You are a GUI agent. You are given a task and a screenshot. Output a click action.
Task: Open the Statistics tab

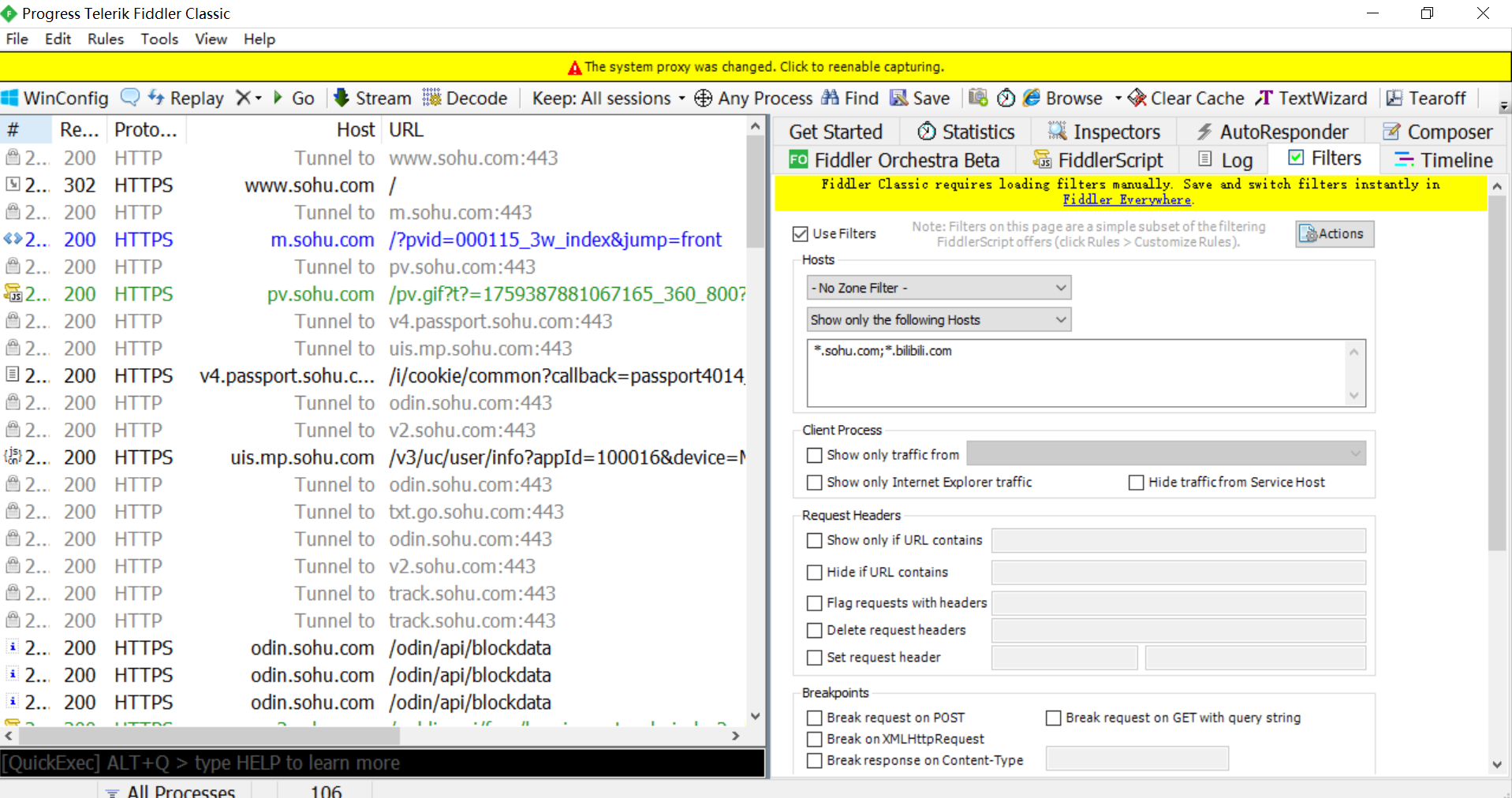[x=966, y=132]
